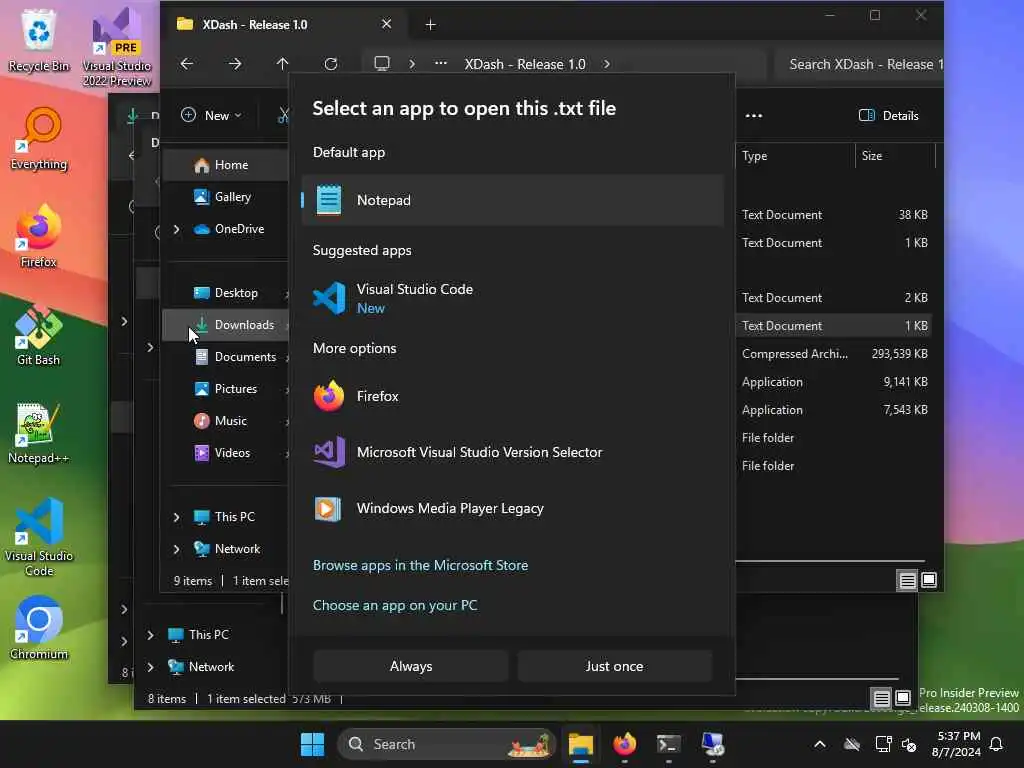Click the taskbar Search box
This screenshot has height=768, width=1024.
click(x=447, y=744)
